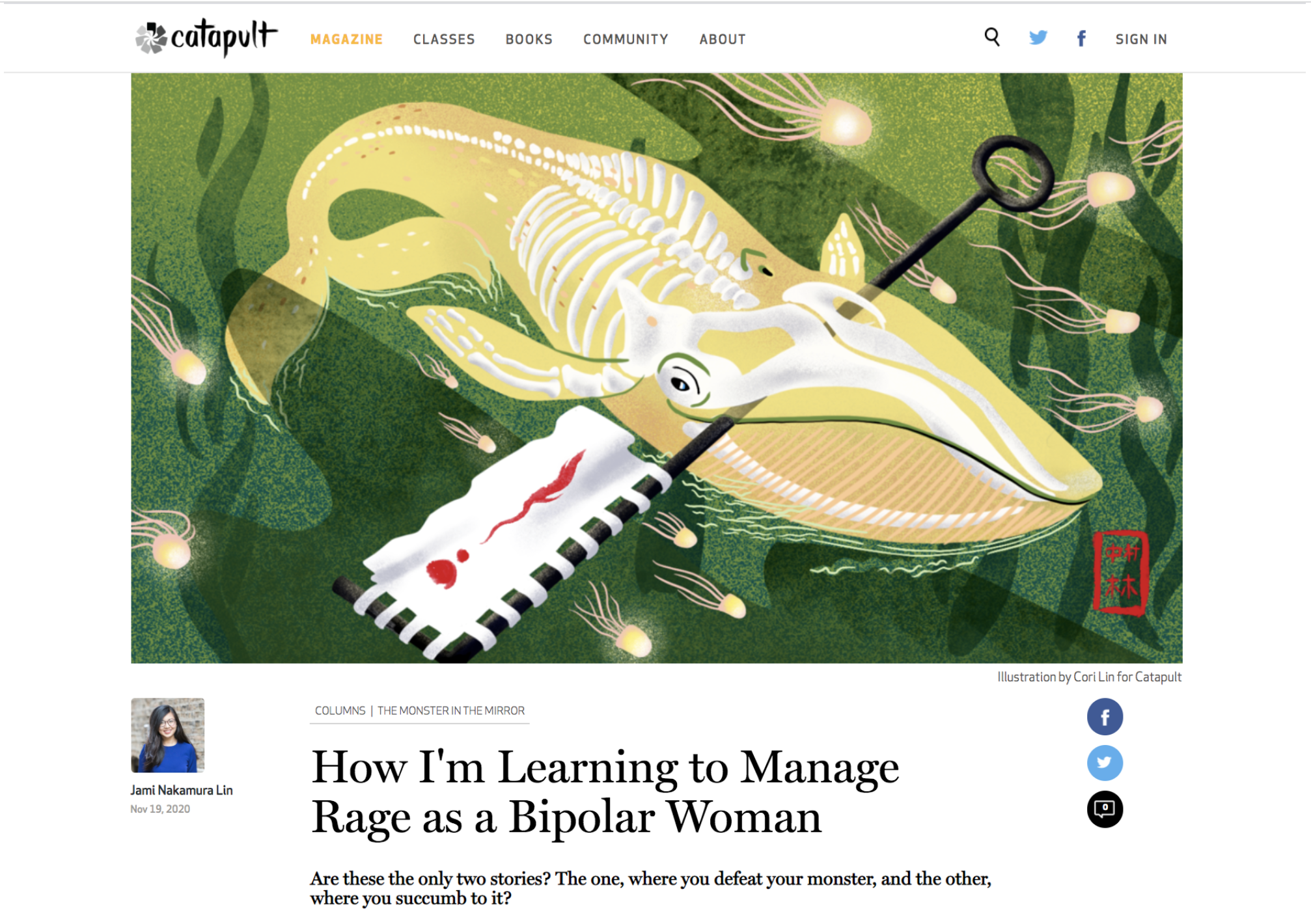The image size is (1311, 924).
Task: Select the article headline about managing rage
Action: (605, 792)
